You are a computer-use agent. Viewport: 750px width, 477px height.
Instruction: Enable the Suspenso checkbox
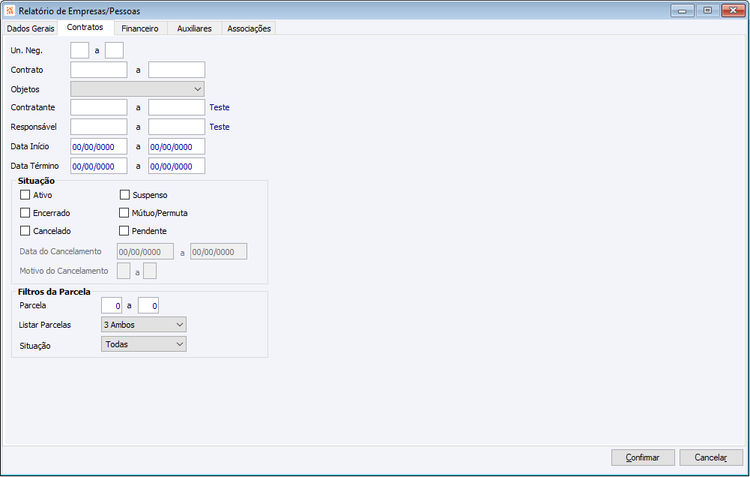tap(124, 195)
